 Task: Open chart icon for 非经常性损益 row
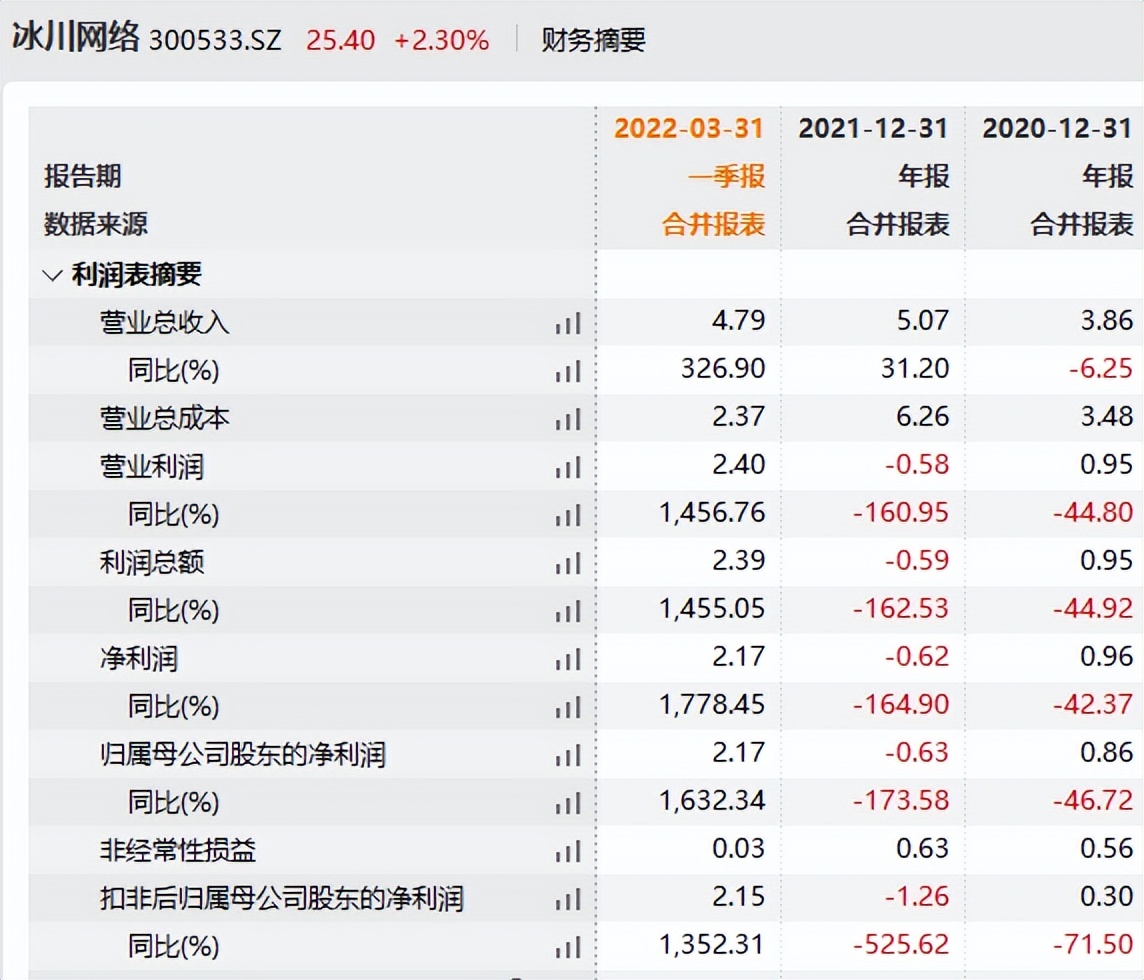point(568,851)
